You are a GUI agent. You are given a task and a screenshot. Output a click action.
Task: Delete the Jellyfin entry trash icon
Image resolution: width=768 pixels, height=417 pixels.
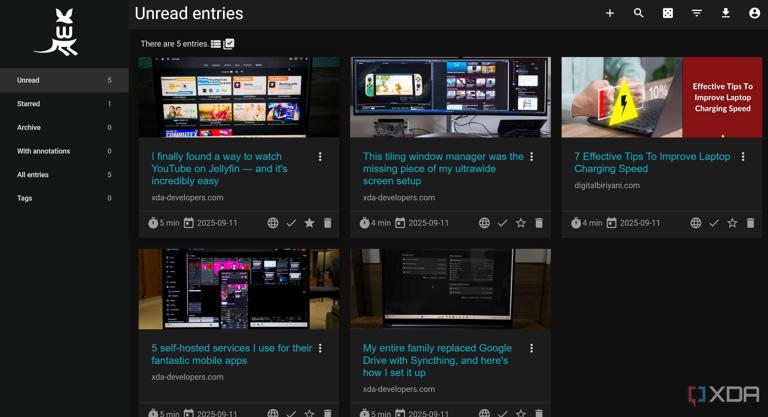tap(328, 223)
